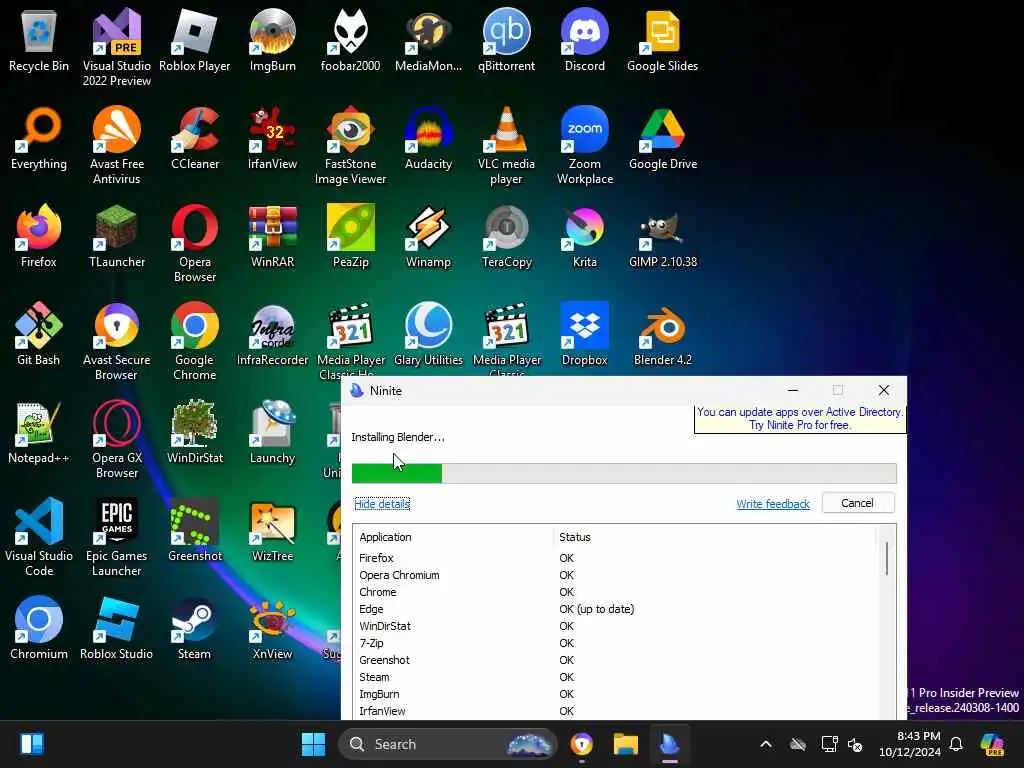
Task: Click the Ninite installation progress bar
Action: click(x=624, y=473)
